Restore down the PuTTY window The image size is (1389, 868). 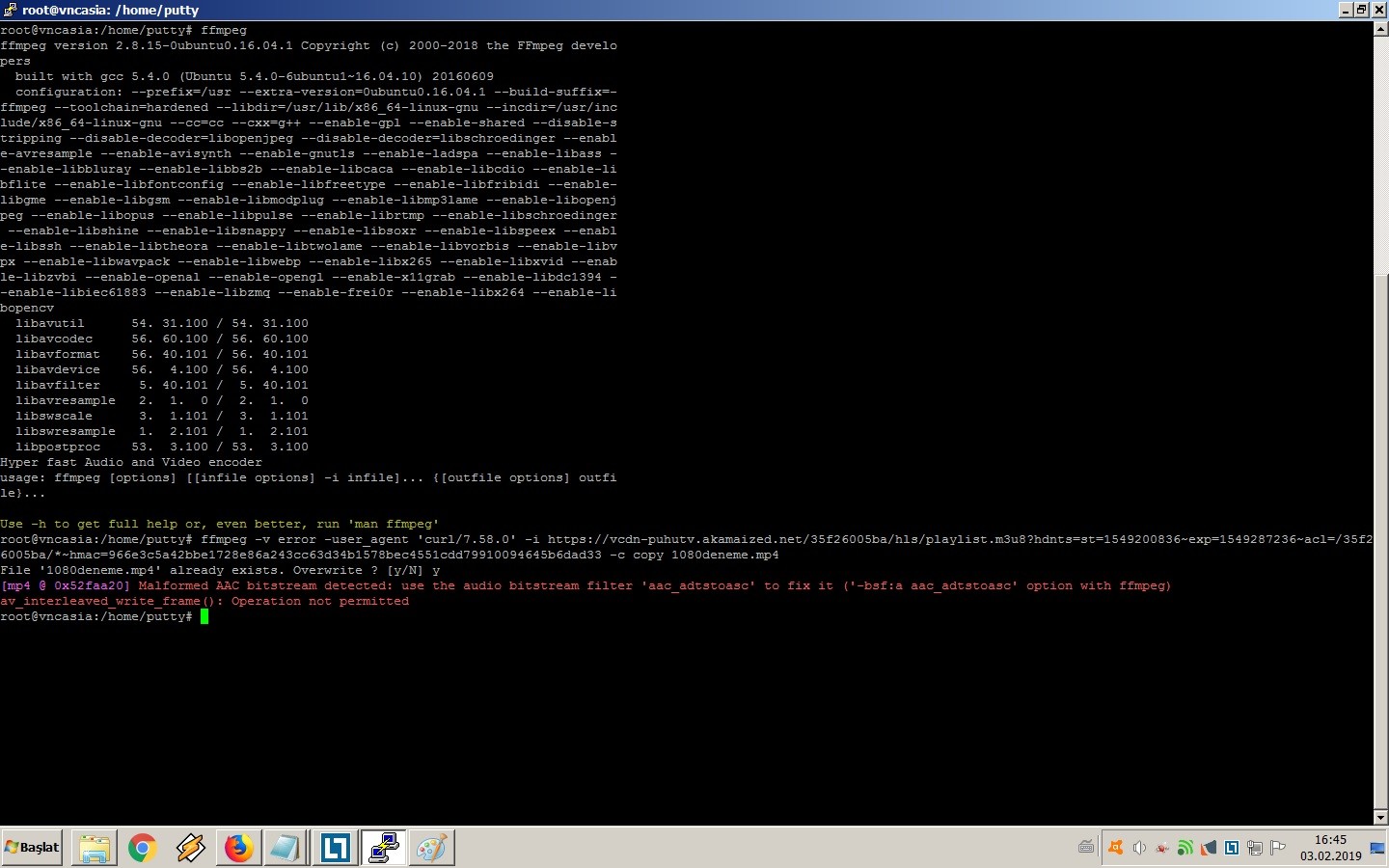point(1361,10)
